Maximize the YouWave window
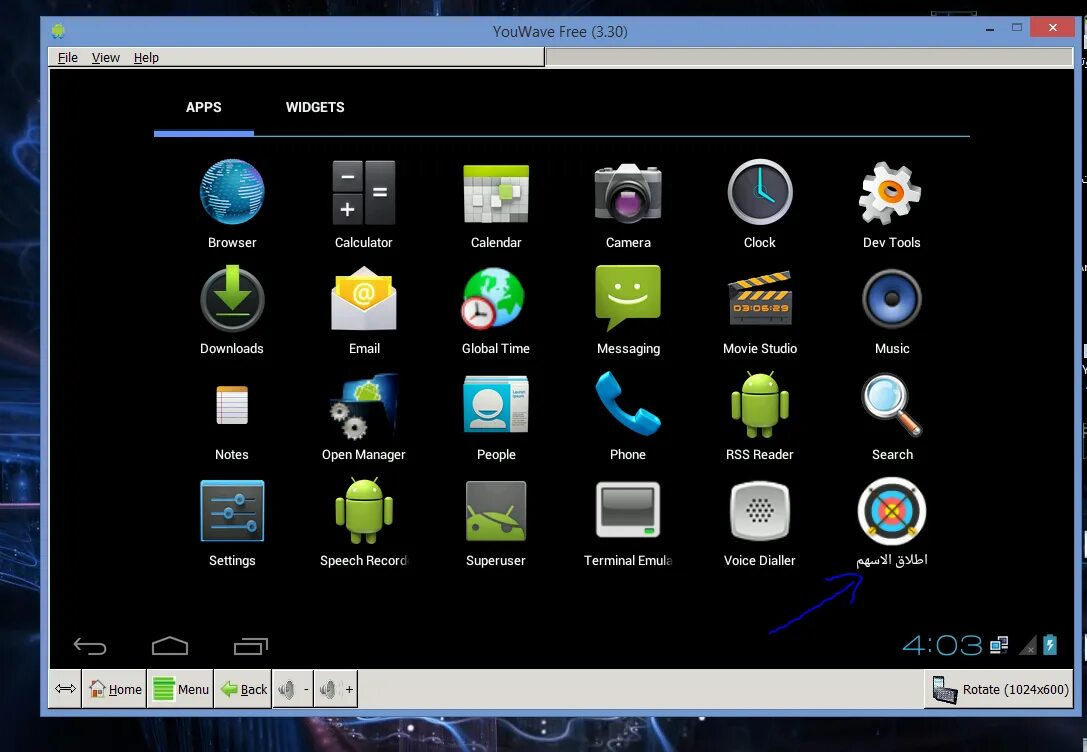 click(1016, 28)
